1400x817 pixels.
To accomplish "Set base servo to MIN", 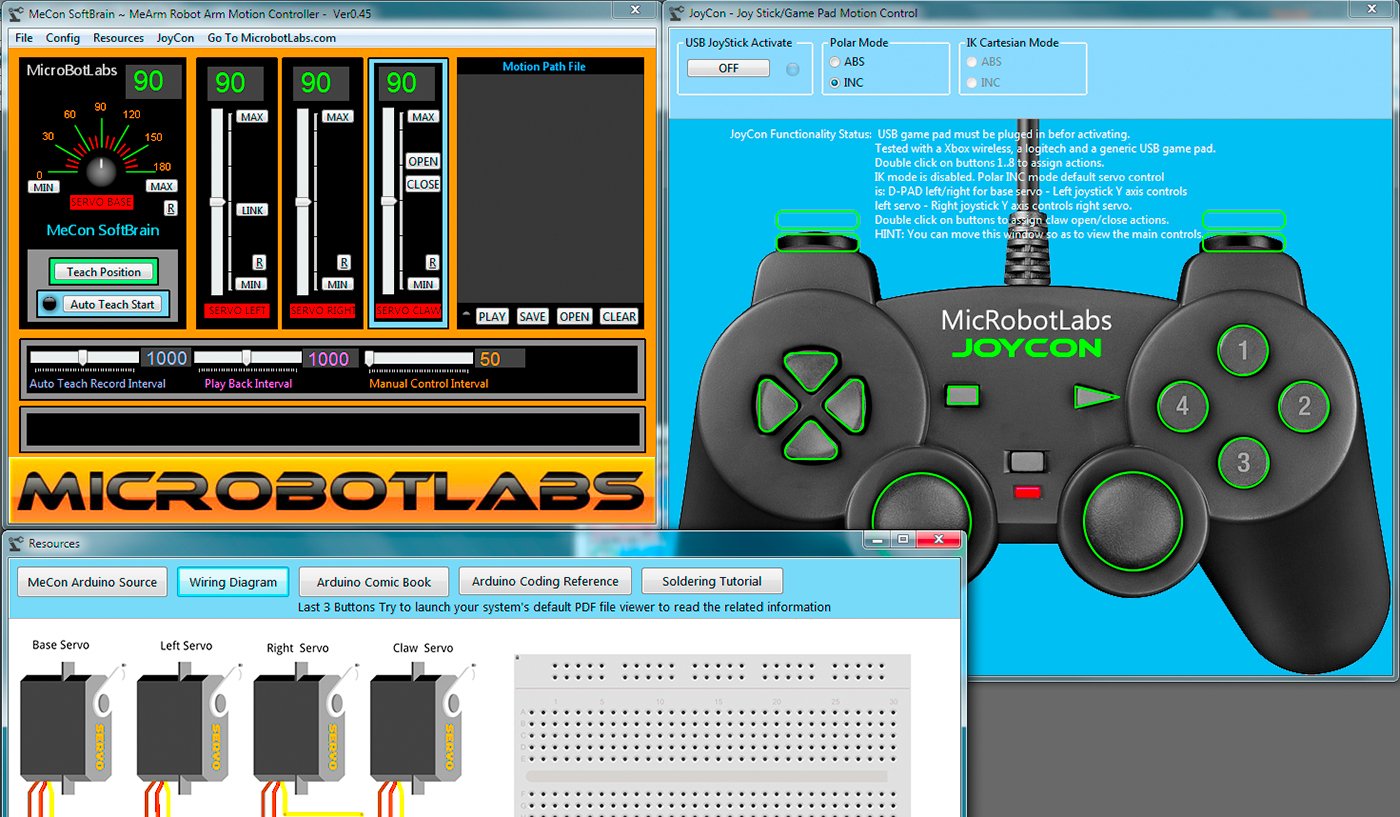I will click(x=43, y=187).
